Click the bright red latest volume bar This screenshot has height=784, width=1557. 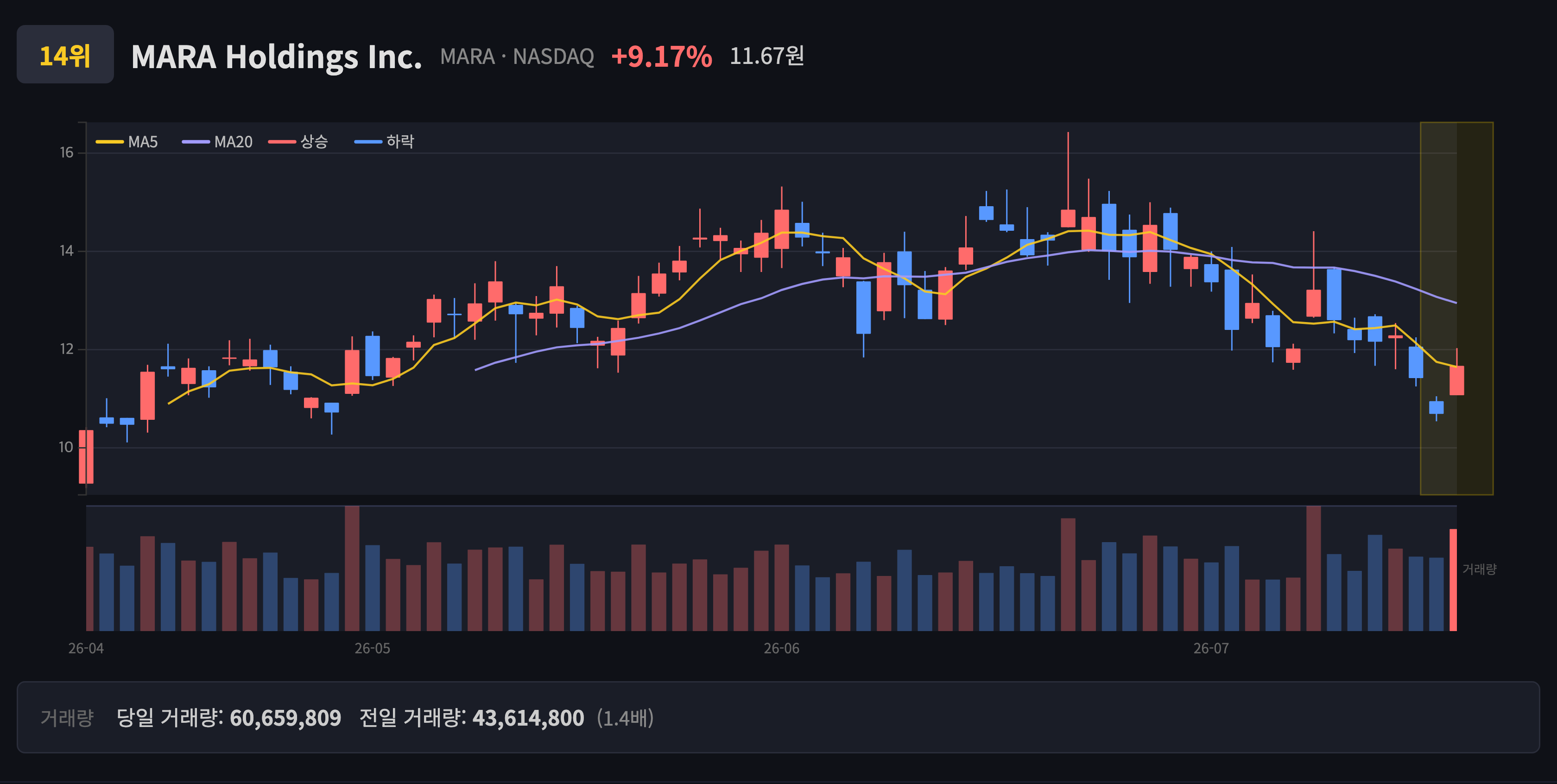[x=1453, y=580]
